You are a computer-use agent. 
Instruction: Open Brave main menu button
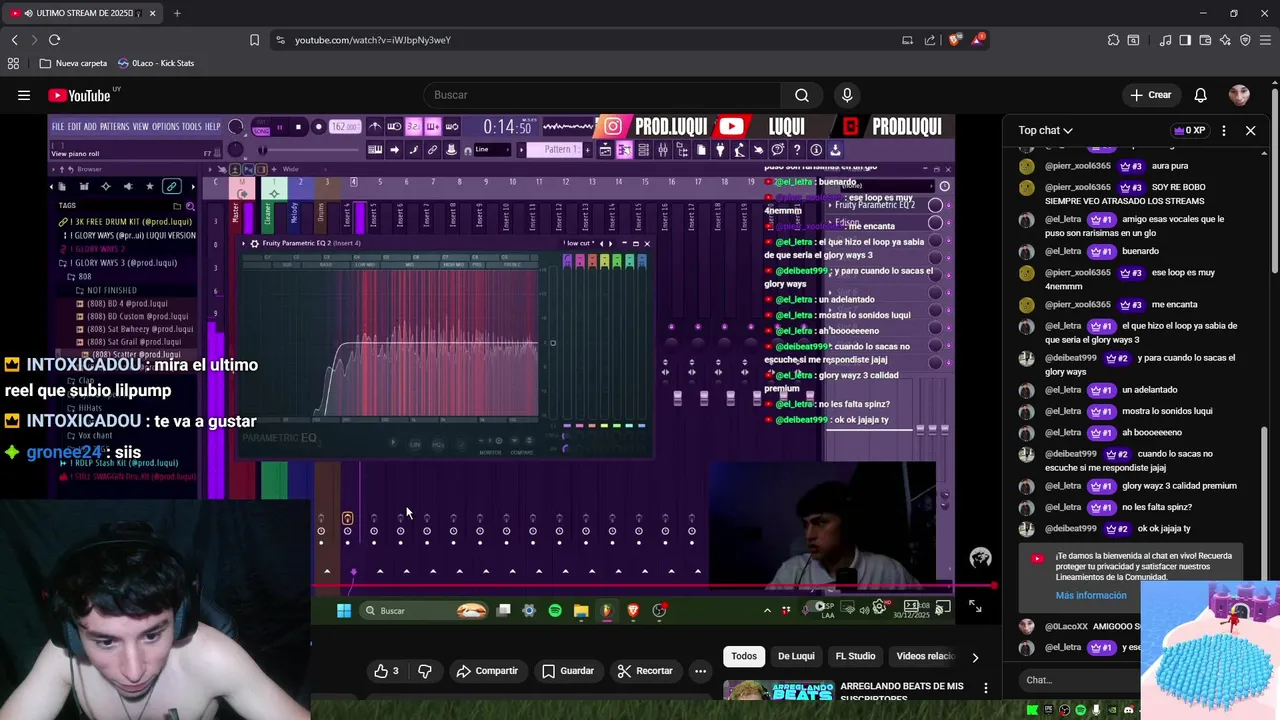[x=1265, y=40]
